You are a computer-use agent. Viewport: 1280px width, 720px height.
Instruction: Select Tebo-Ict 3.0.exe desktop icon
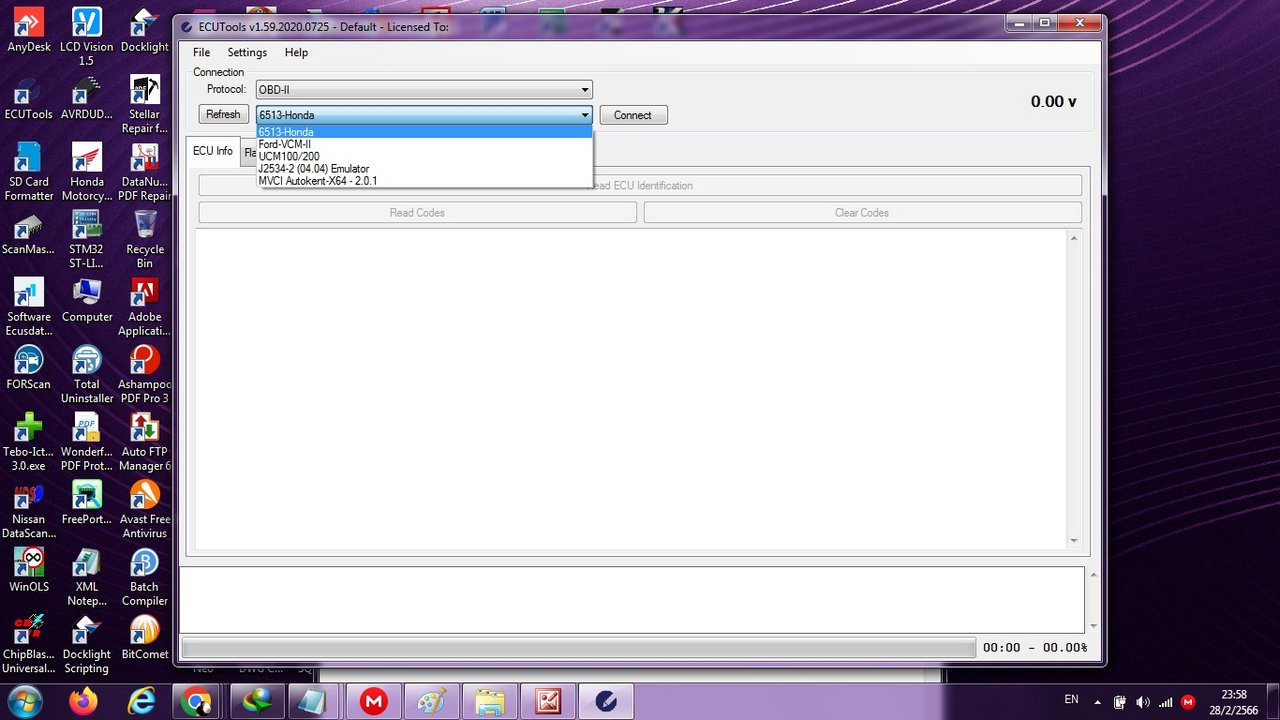point(29,442)
